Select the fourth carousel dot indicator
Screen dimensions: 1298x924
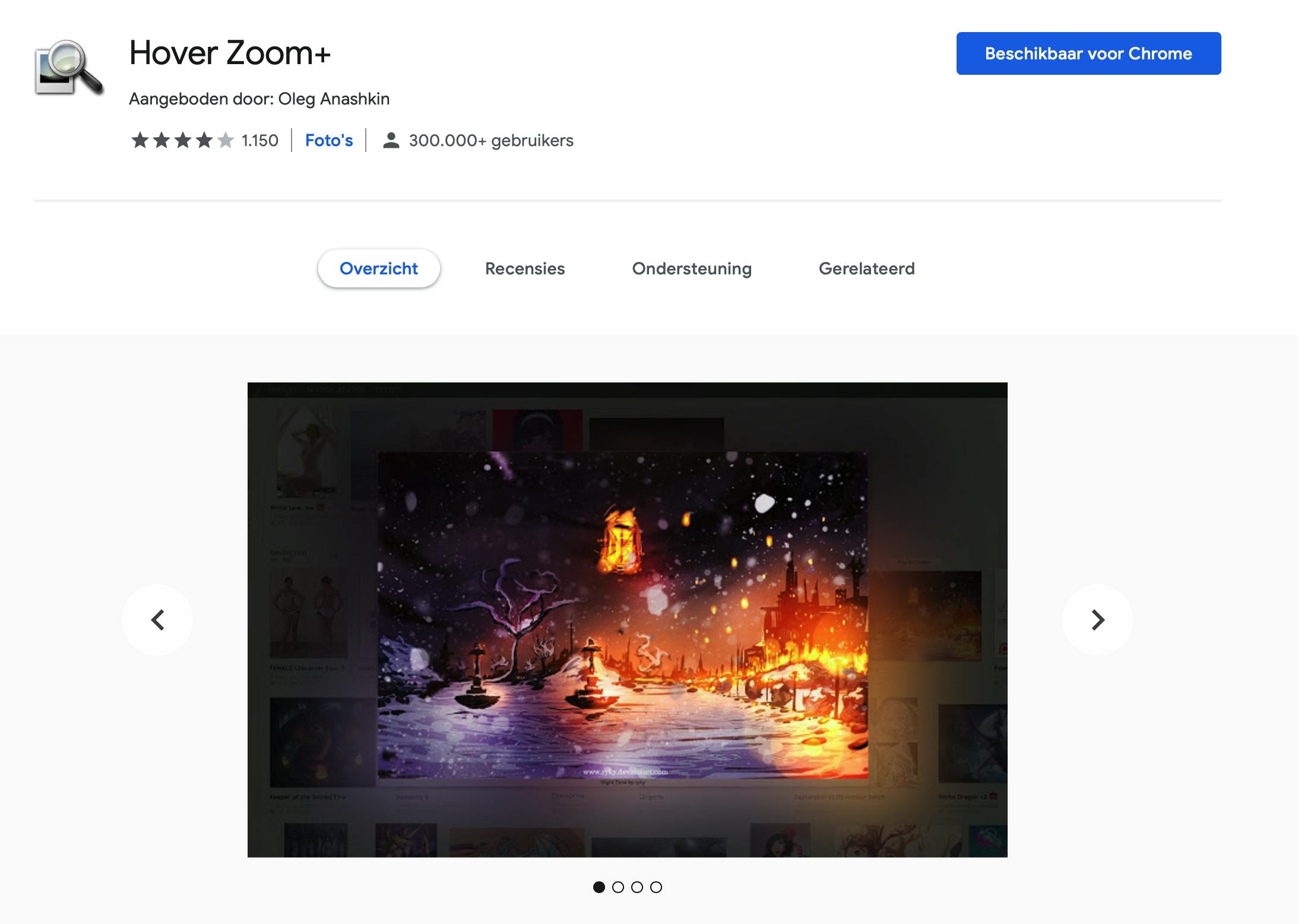point(656,887)
